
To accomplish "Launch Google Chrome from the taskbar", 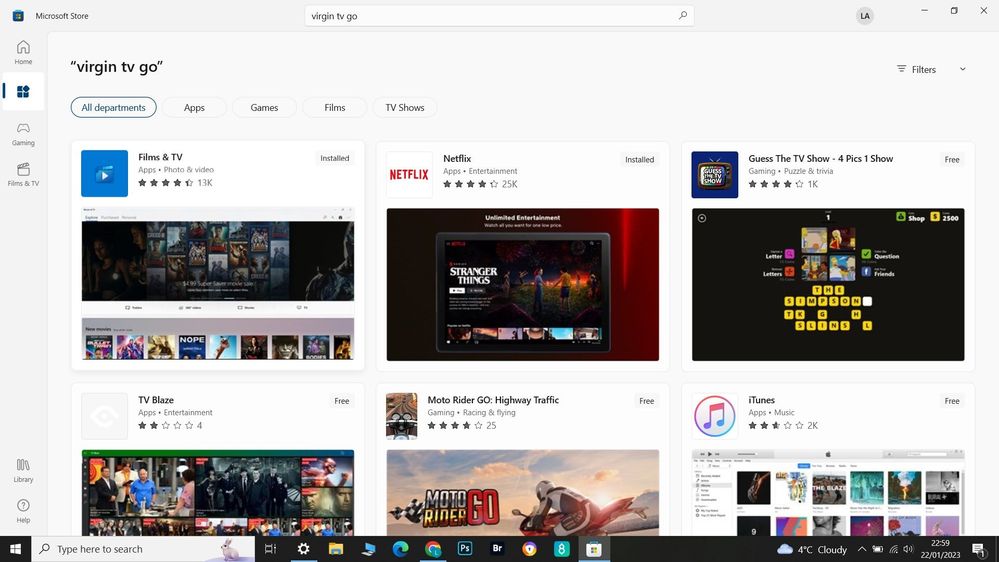I will [x=433, y=549].
